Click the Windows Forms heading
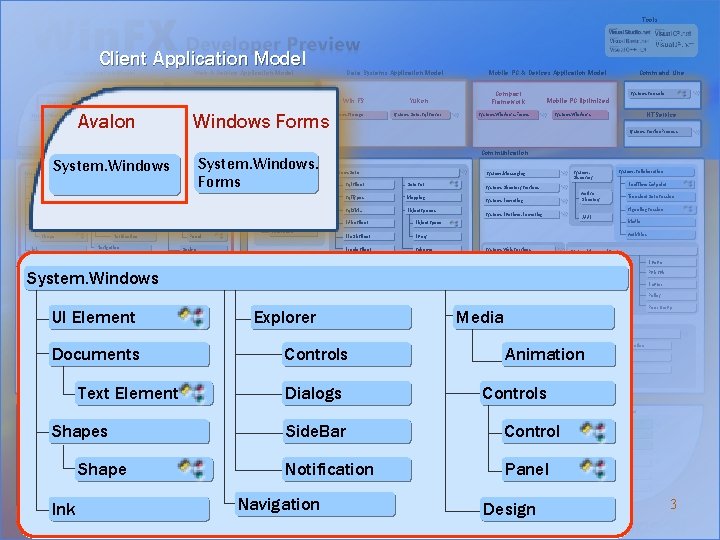This screenshot has height=540, width=720. click(261, 121)
